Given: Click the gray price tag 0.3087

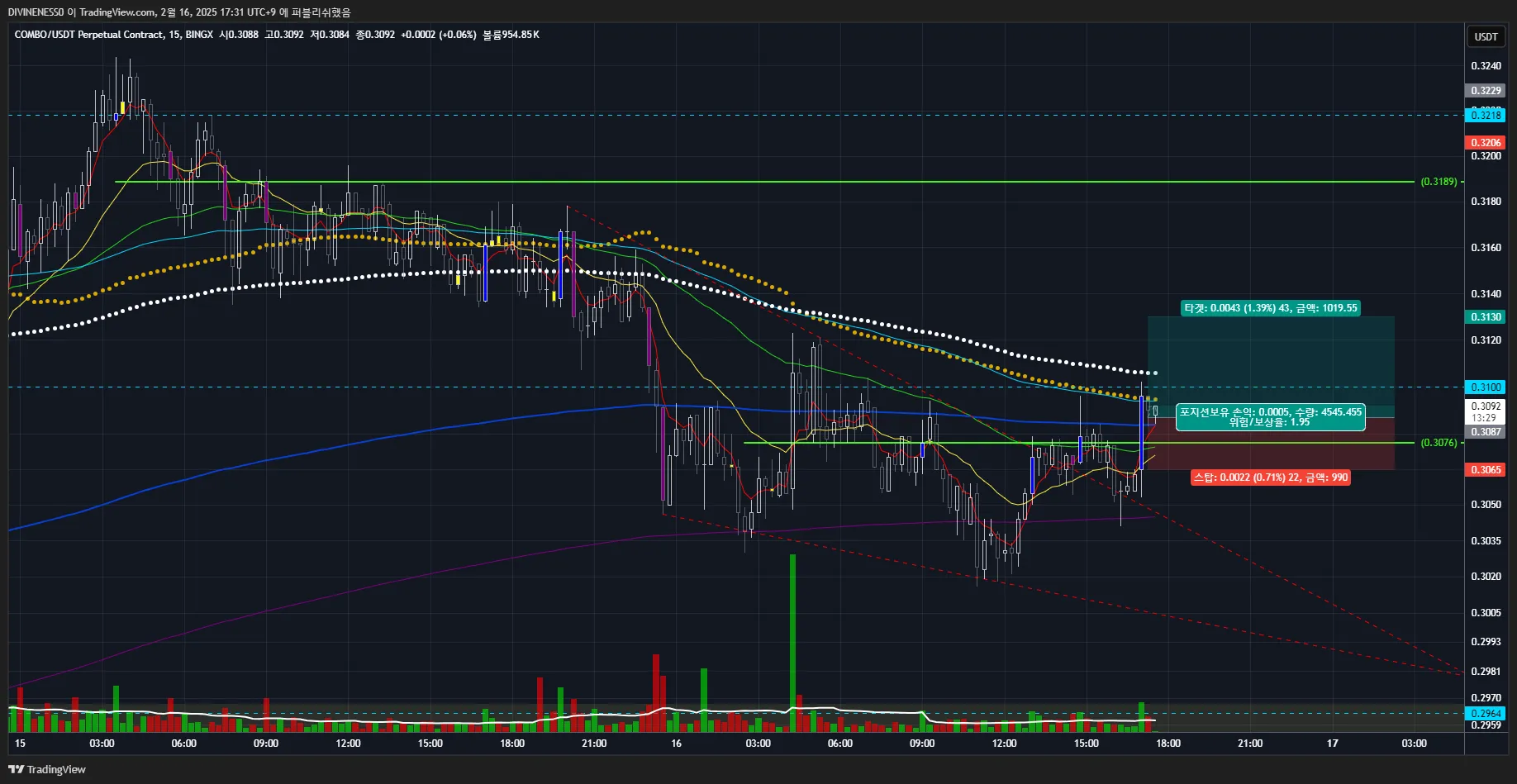Looking at the screenshot, I should pyautogui.click(x=1486, y=432).
